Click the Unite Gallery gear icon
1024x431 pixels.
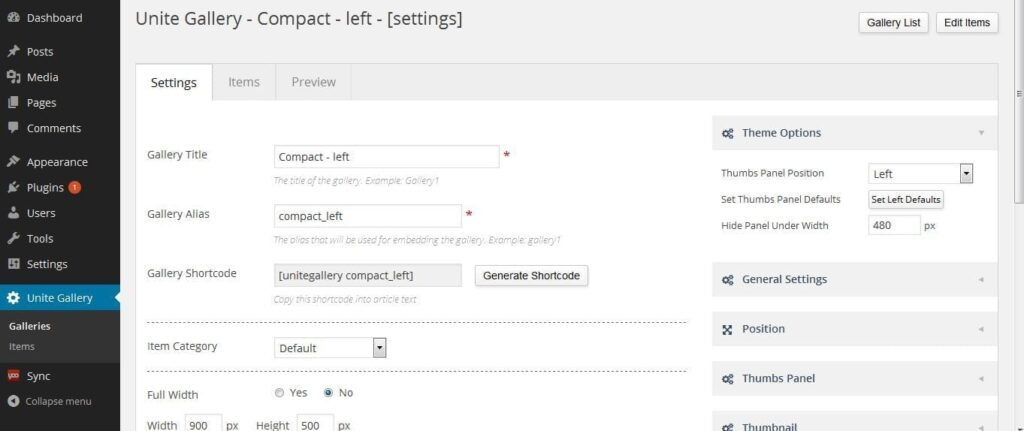[13, 298]
